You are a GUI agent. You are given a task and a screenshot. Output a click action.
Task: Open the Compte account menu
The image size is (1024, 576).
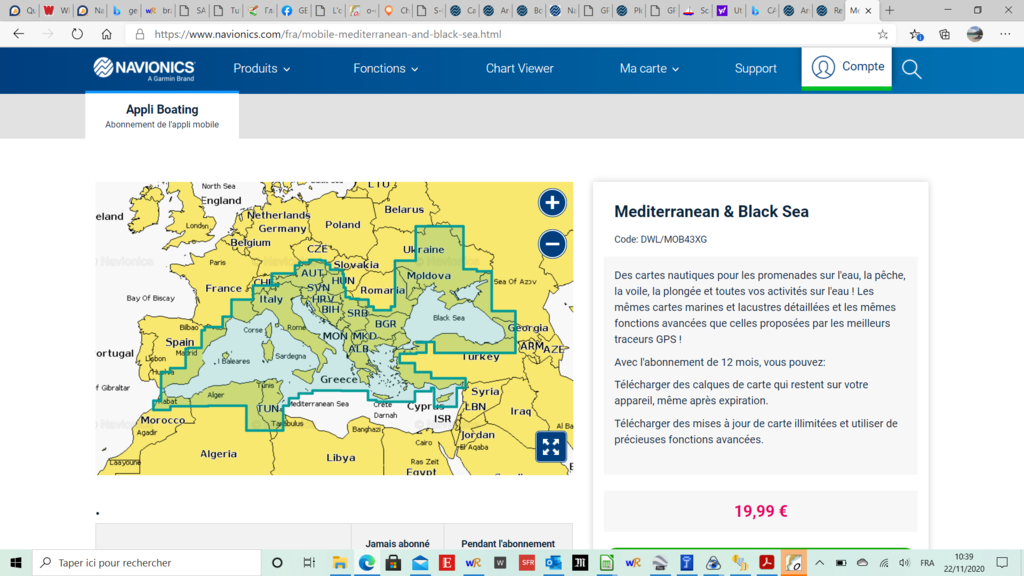847,67
